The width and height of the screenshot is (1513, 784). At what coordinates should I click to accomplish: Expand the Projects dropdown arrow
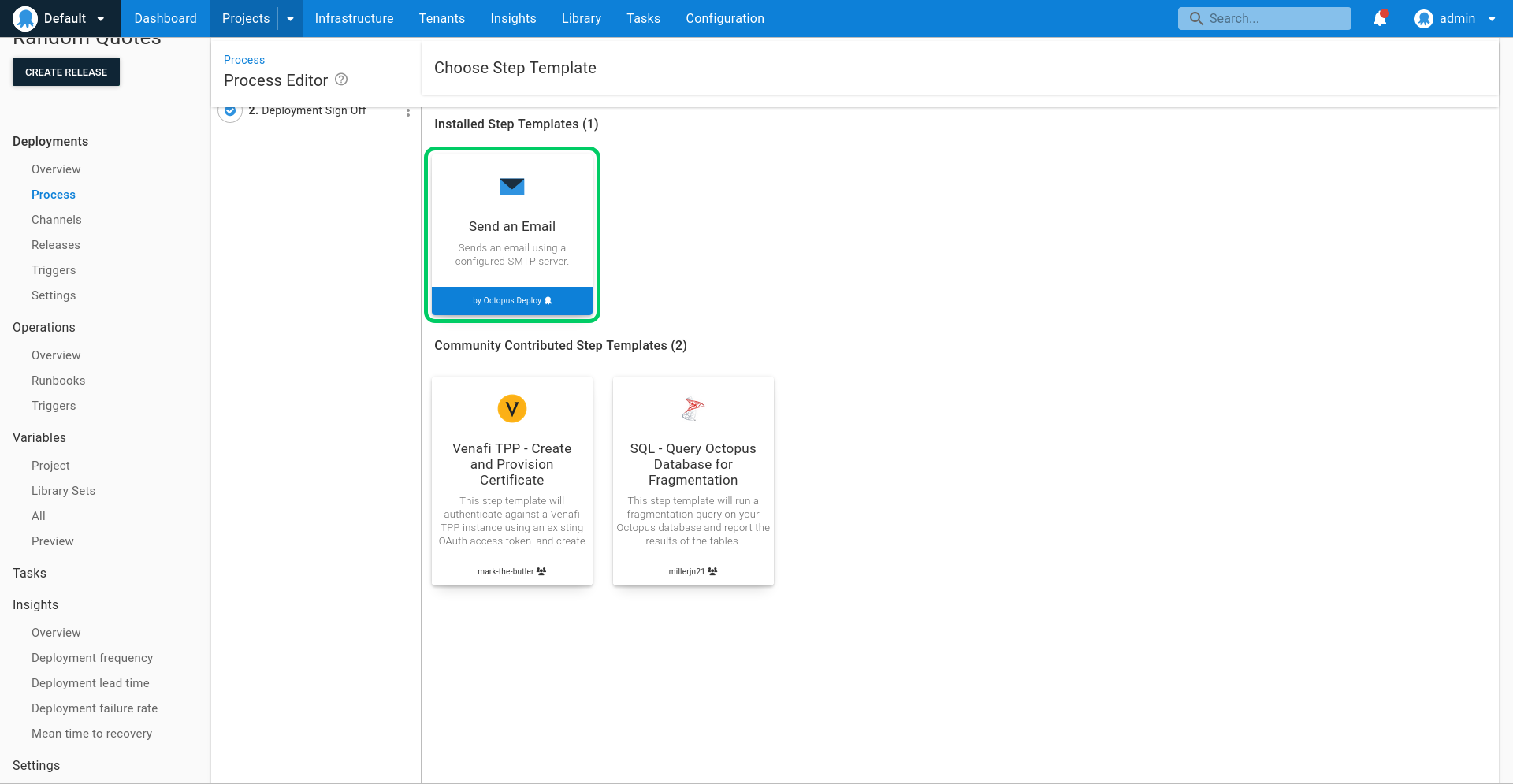click(x=290, y=18)
